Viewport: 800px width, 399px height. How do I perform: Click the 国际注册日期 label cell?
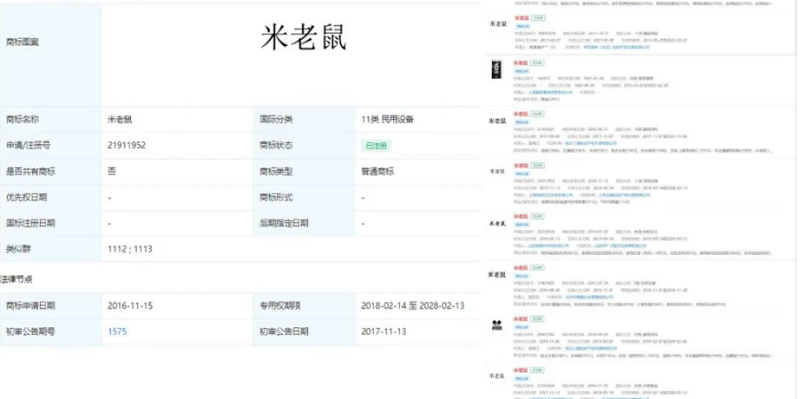(x=51, y=223)
